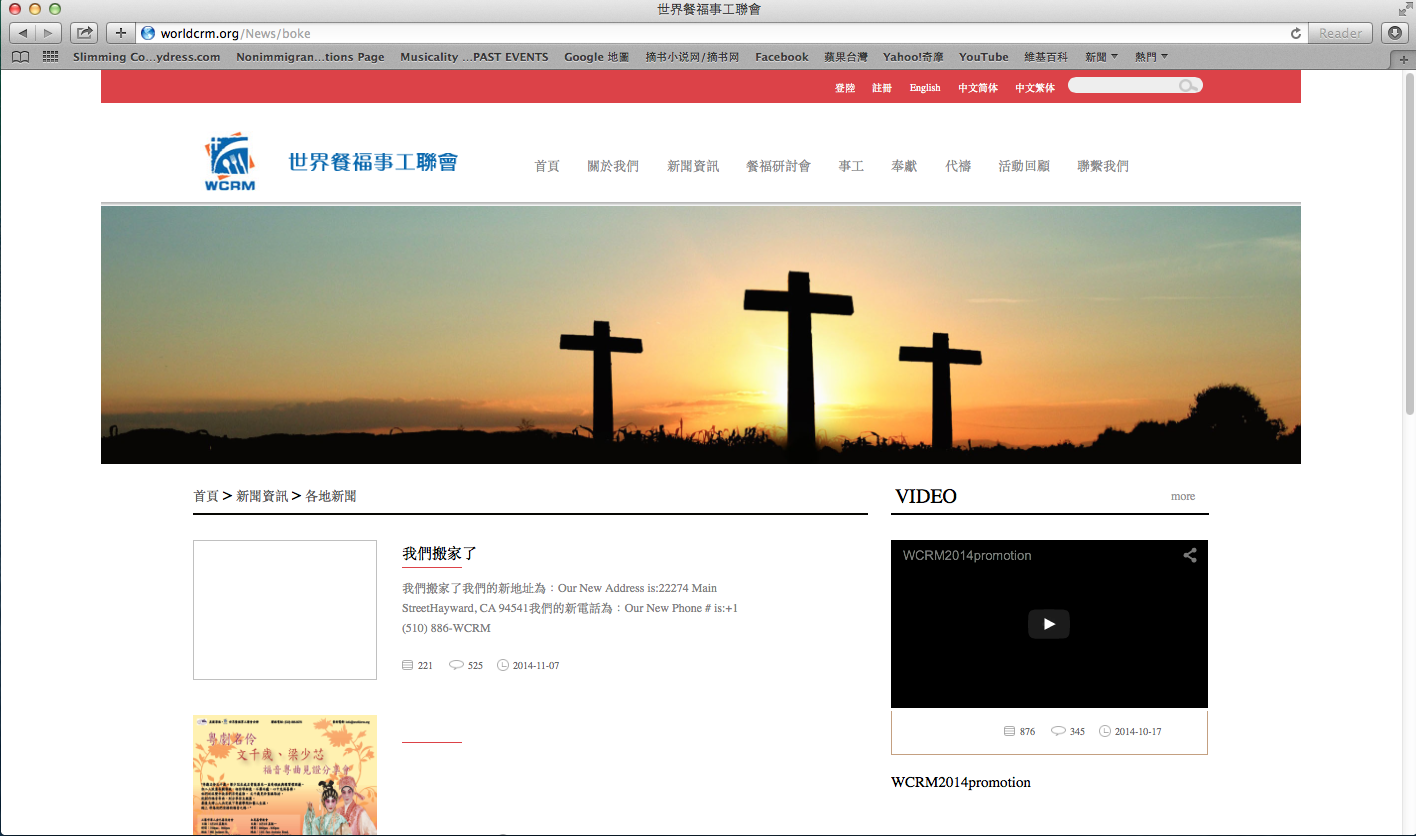The width and height of the screenshot is (1416, 836).
Task: Click the comment bubble icon beside 345
Action: pos(1058,731)
